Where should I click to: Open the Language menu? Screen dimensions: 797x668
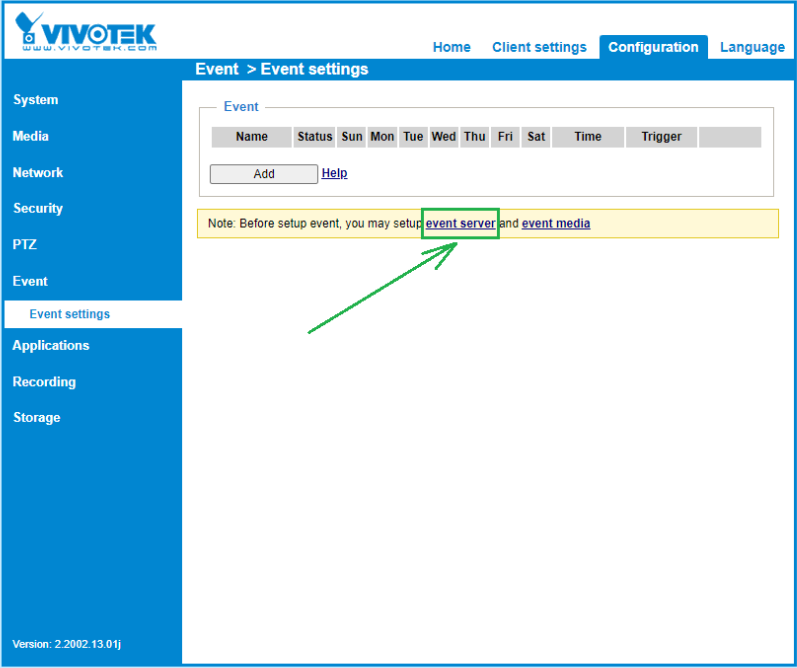pos(752,47)
